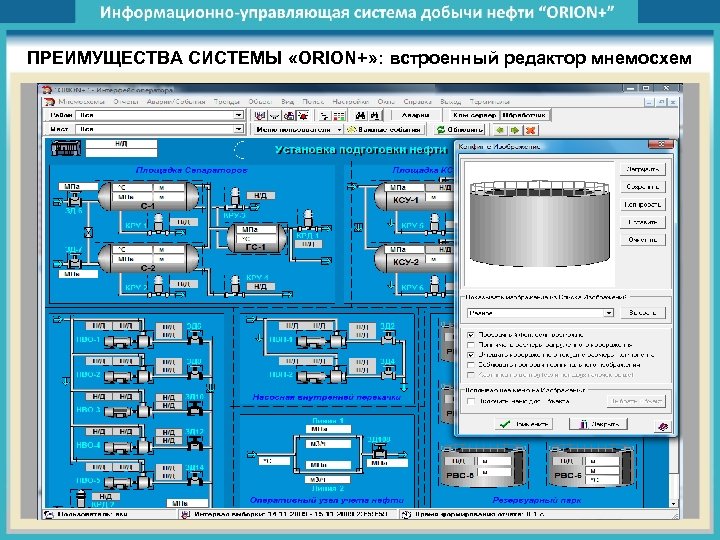Click the Н/Д field beside controller icon

pos(121,144)
